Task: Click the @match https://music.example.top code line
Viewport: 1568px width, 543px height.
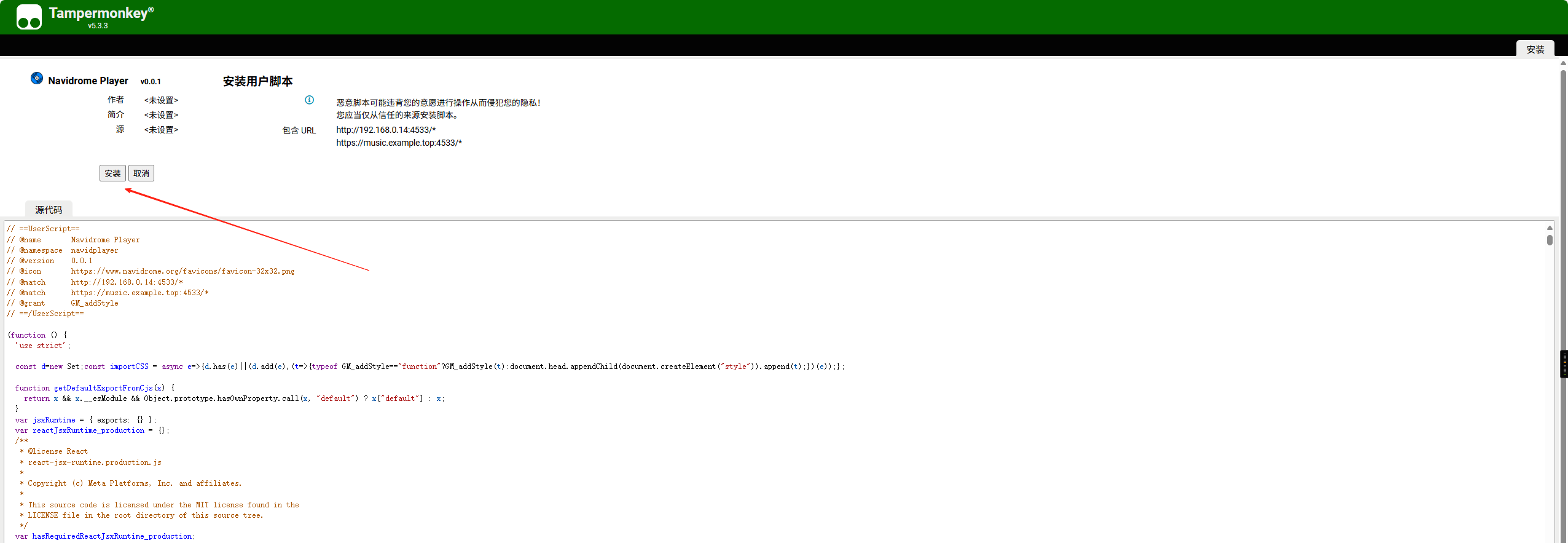Action: (108, 293)
